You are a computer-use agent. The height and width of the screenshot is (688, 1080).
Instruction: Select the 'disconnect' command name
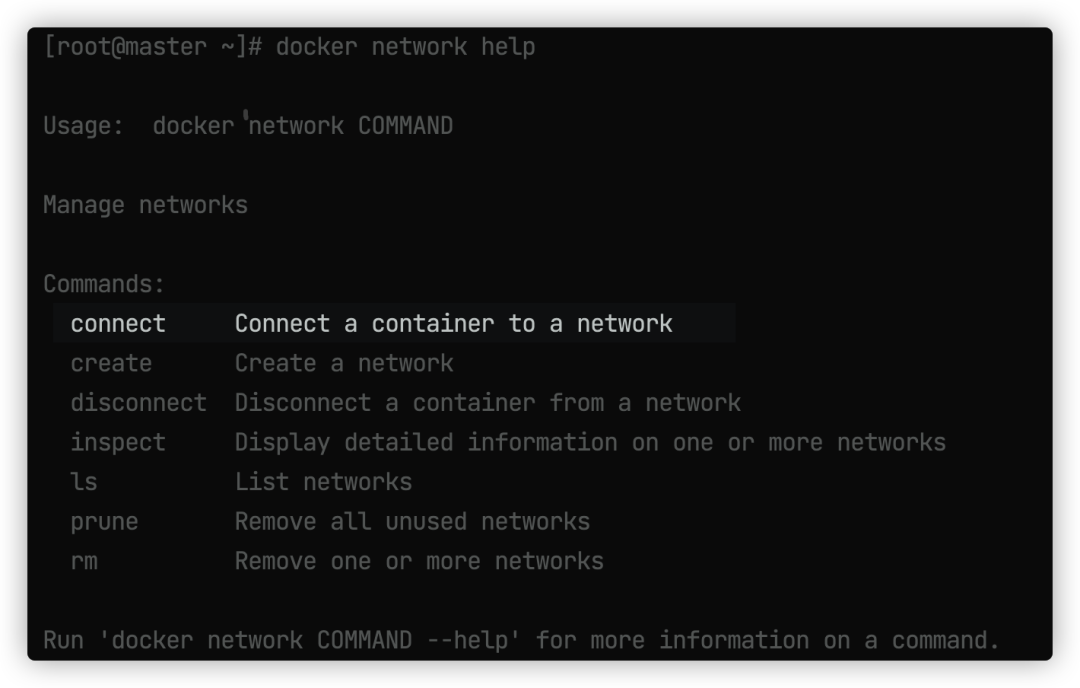[x=138, y=402]
